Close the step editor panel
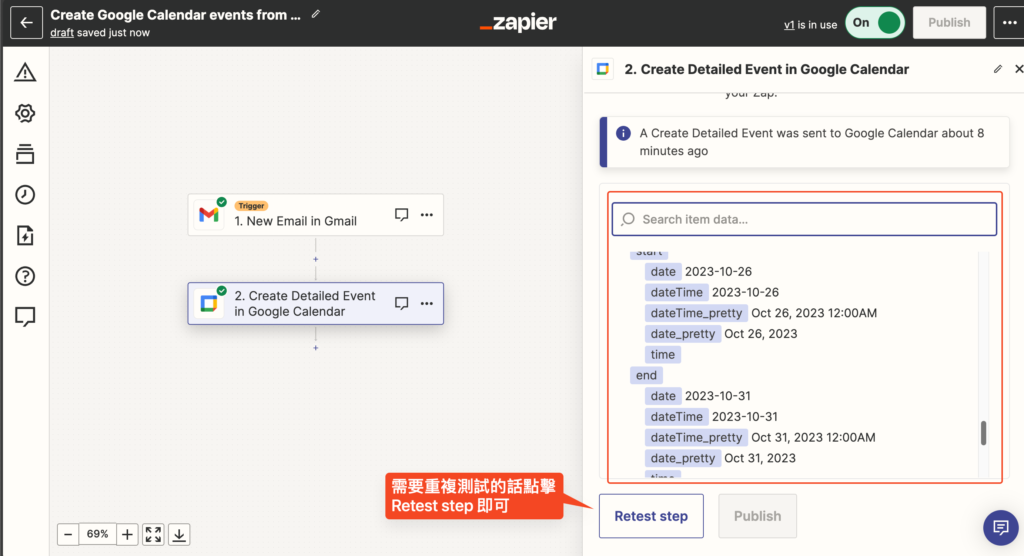 [1018, 69]
